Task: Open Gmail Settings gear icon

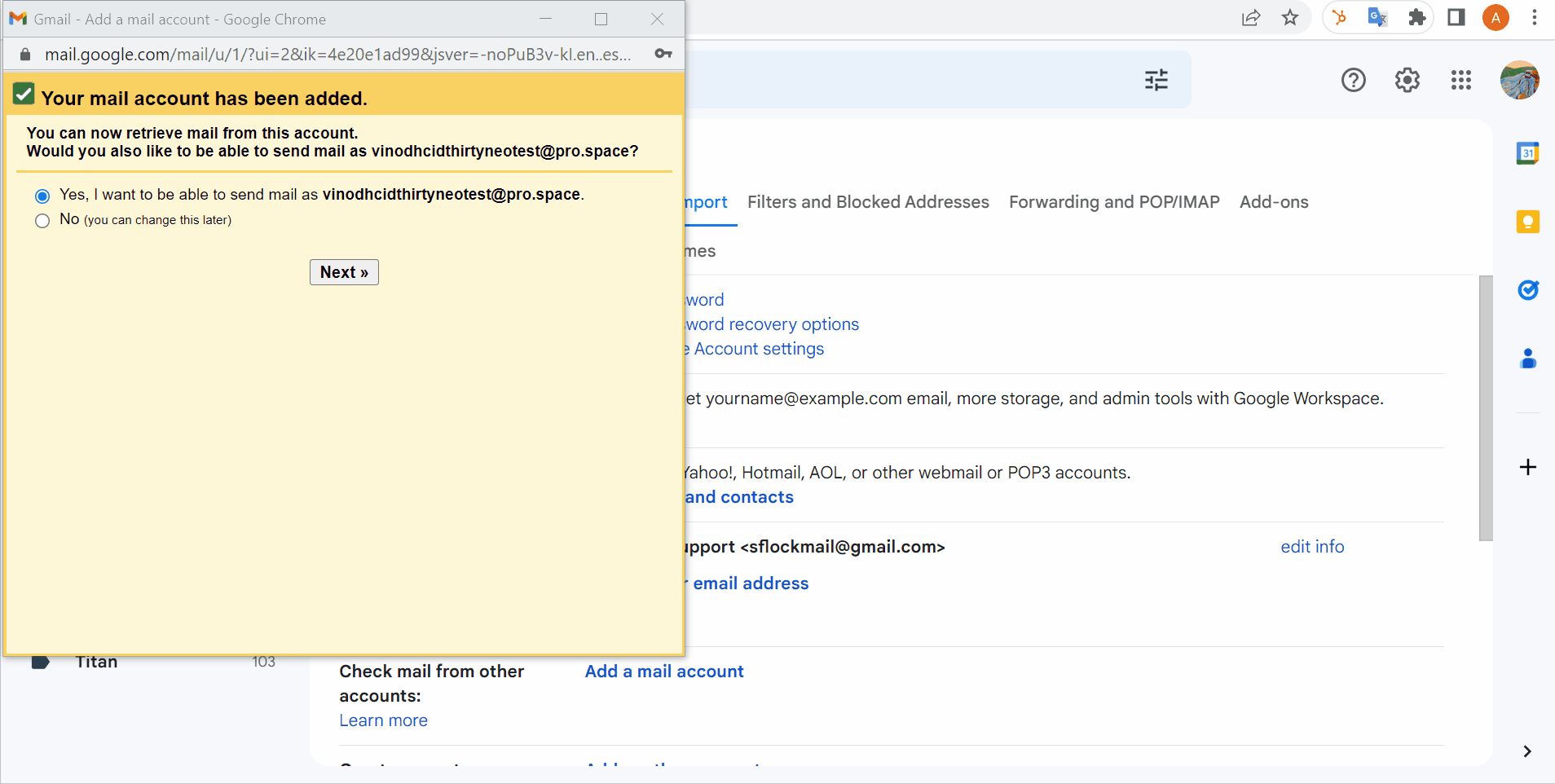Action: [x=1407, y=80]
